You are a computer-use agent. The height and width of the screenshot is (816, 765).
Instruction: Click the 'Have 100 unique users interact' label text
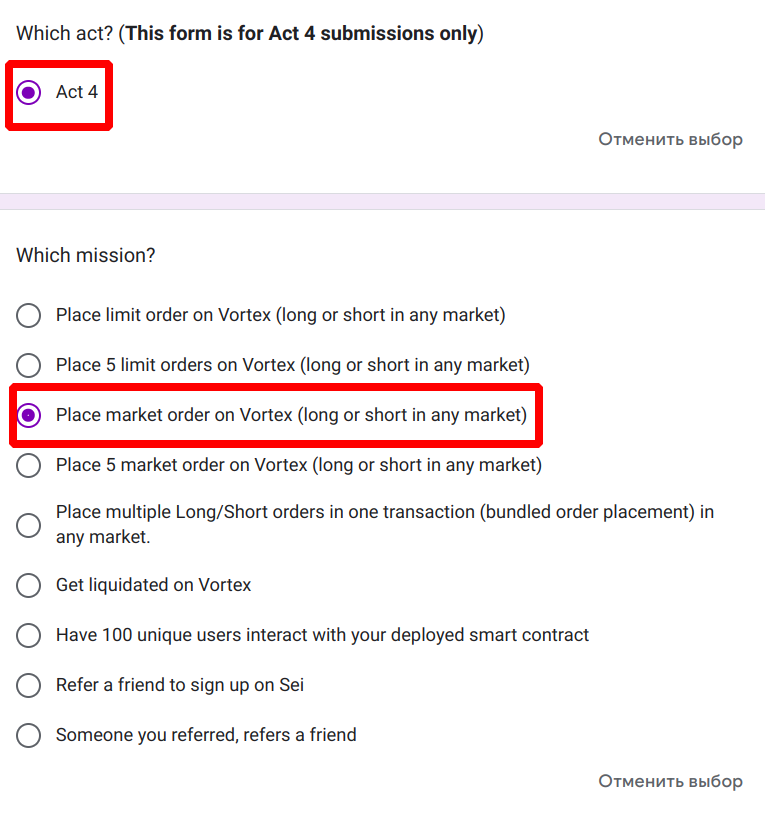[x=322, y=635]
